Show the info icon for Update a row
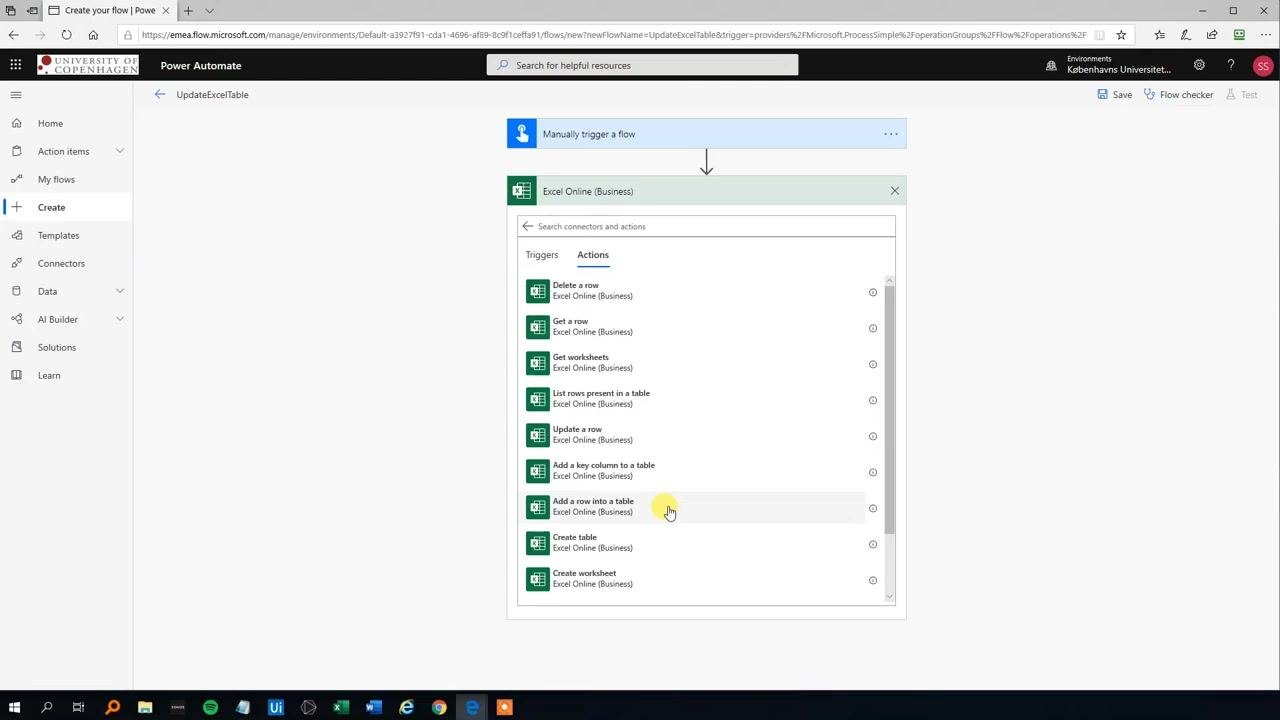This screenshot has height=720, width=1280. [873, 437]
